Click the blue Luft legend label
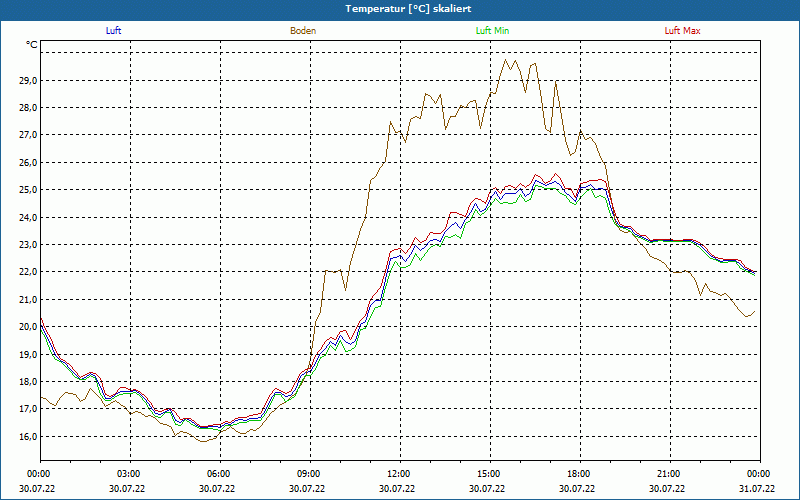The width and height of the screenshot is (800, 500). [x=113, y=31]
